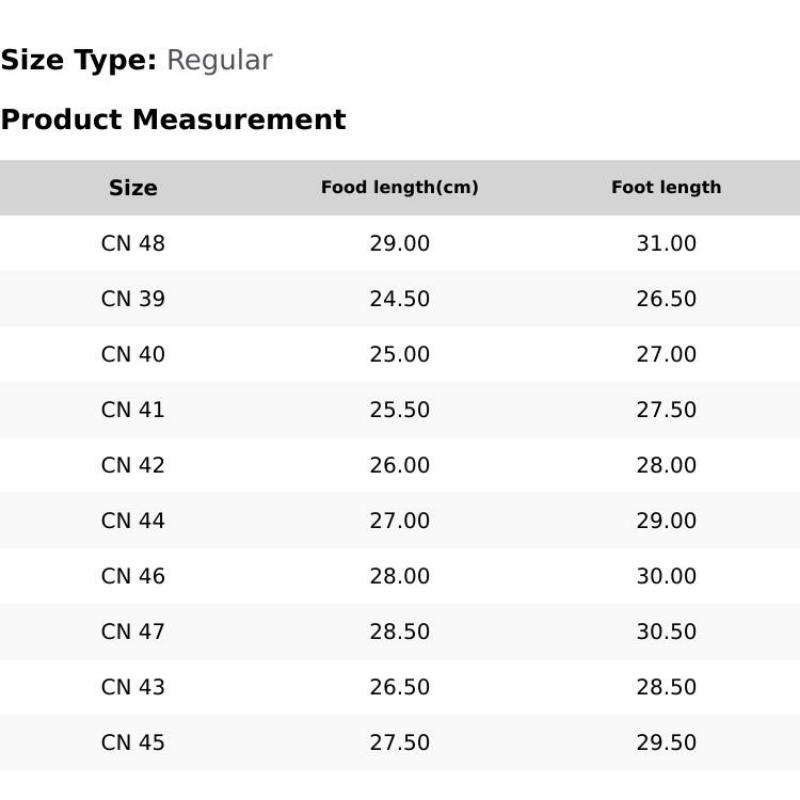This screenshot has height=800, width=800.
Task: Select the CN 39 size cell
Action: click(x=133, y=299)
